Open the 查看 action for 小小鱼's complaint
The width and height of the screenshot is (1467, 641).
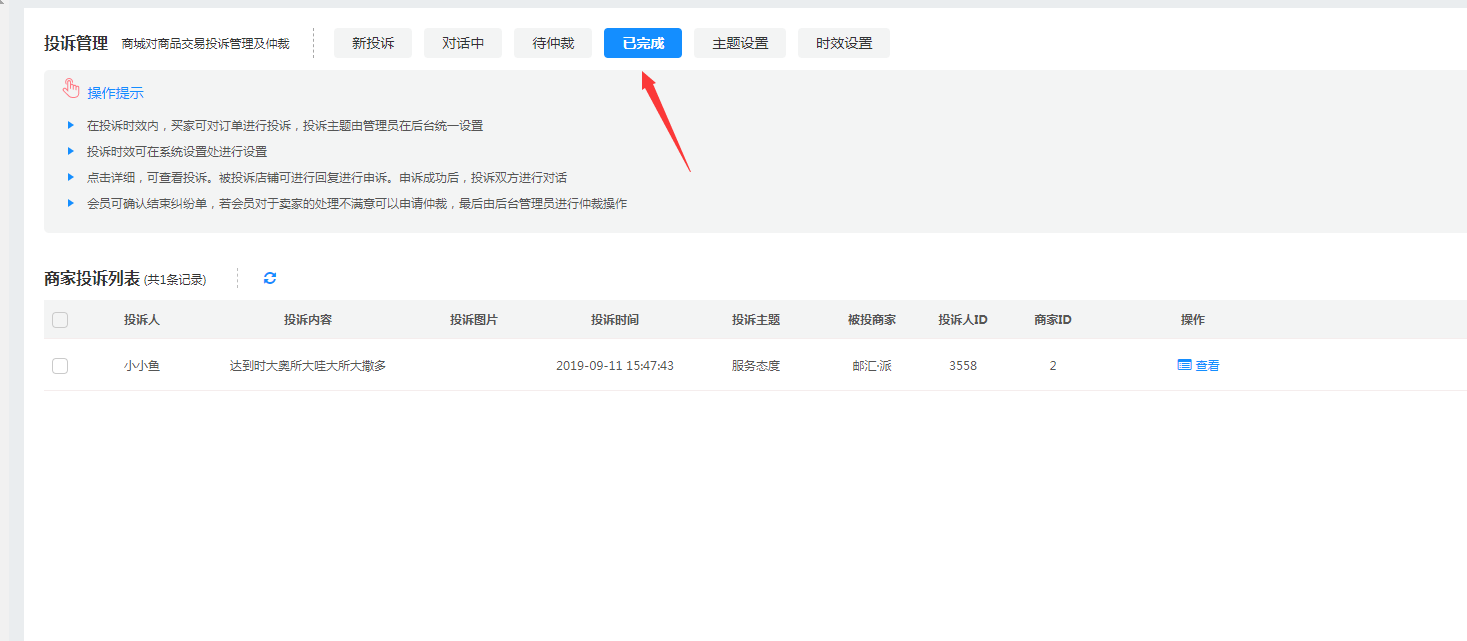click(x=1199, y=366)
